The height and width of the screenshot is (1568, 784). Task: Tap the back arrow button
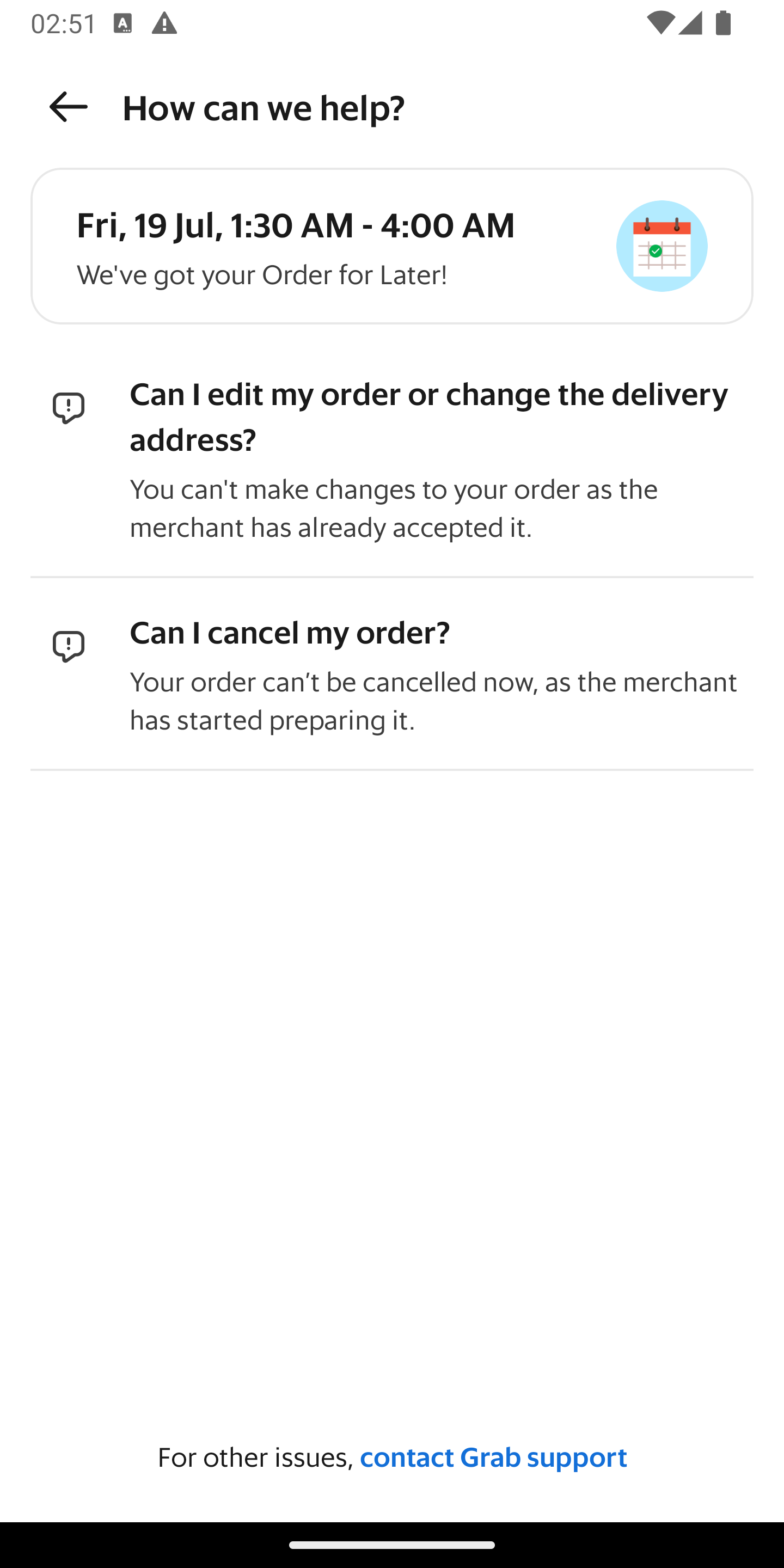point(68,107)
